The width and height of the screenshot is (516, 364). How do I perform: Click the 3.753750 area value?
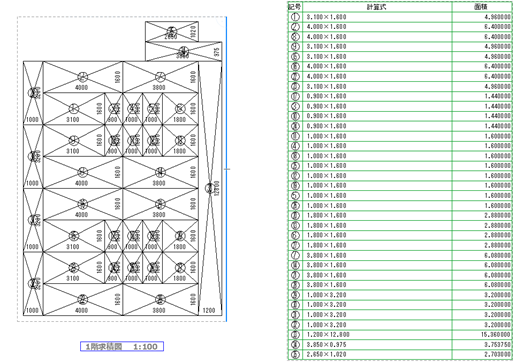click(497, 345)
